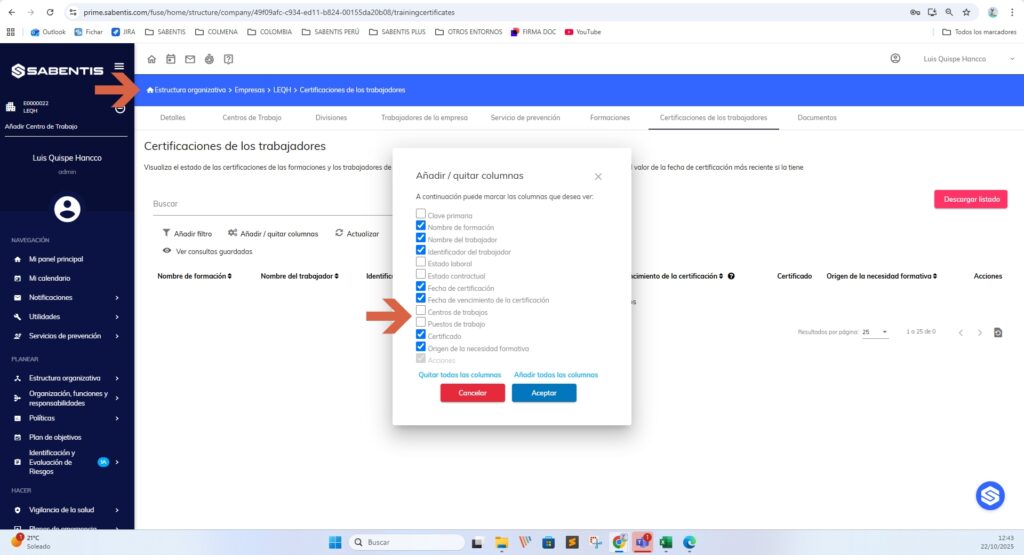The height and width of the screenshot is (555, 1024).
Task: Expand the Estructura organizativa sidebar menu
Action: [65, 378]
